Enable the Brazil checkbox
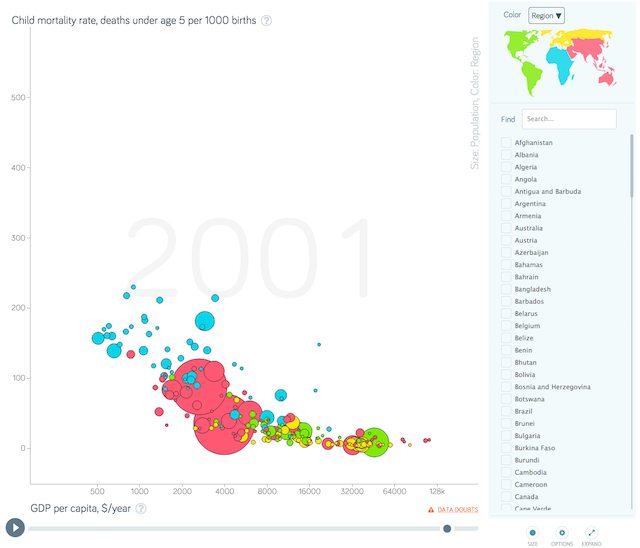Screen dimensions: 640x548 506,411
